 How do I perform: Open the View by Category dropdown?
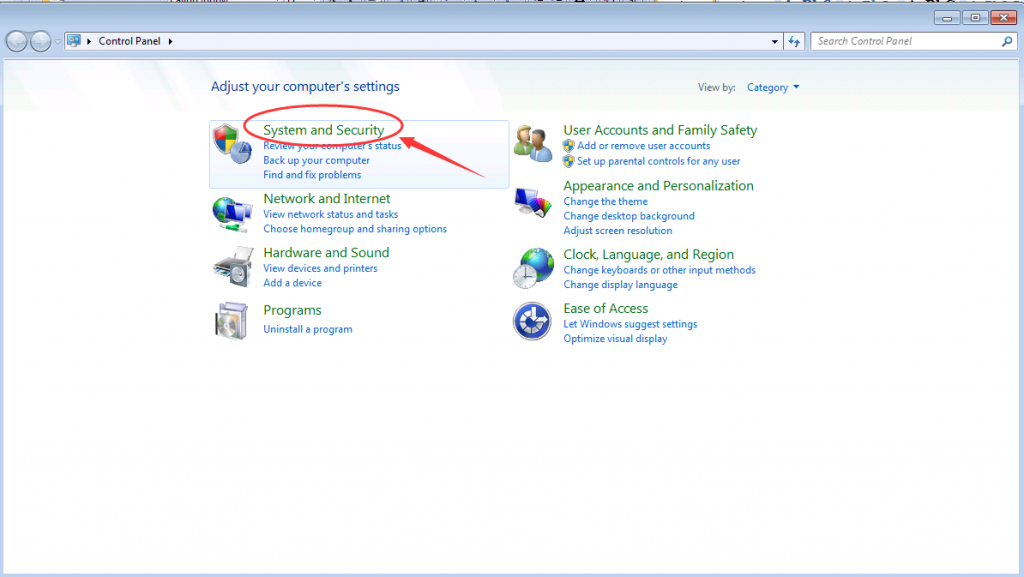773,87
